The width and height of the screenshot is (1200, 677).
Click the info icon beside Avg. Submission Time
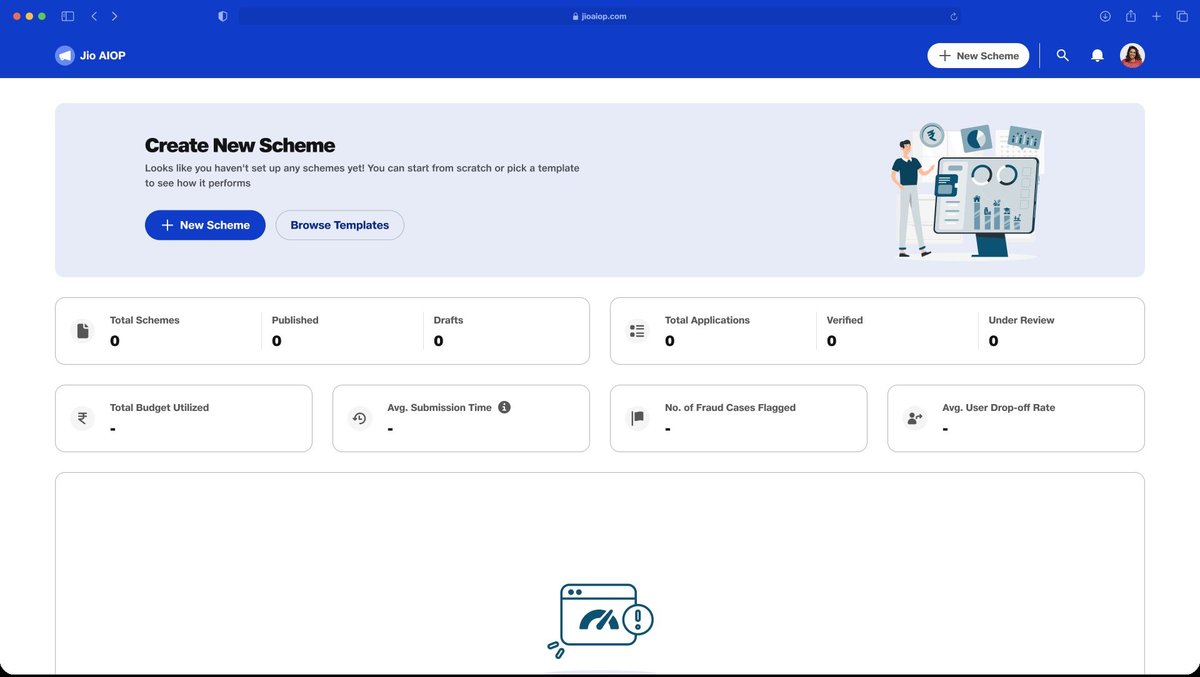click(504, 407)
